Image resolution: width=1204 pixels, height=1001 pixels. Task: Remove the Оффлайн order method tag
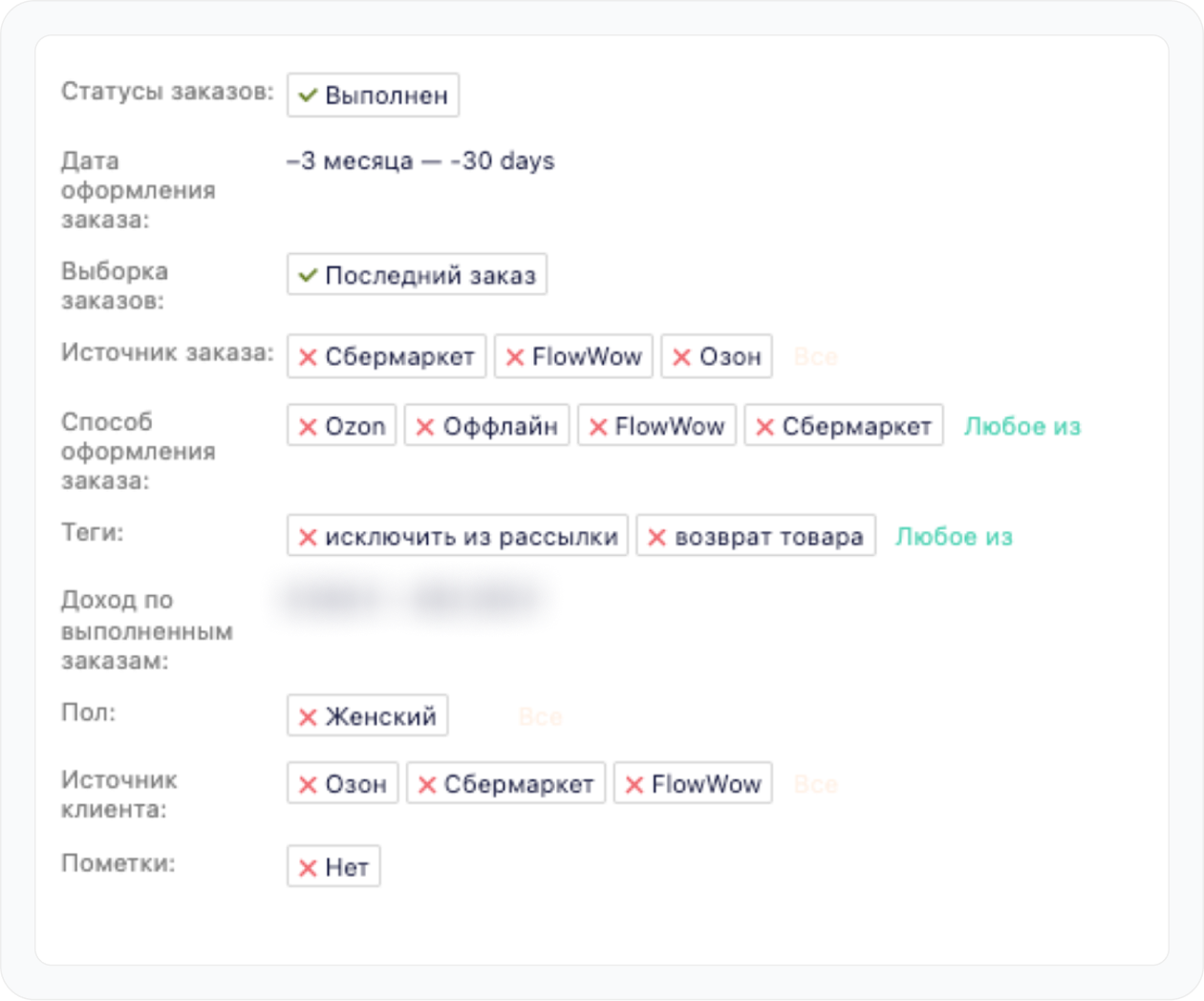pyautogui.click(x=425, y=427)
